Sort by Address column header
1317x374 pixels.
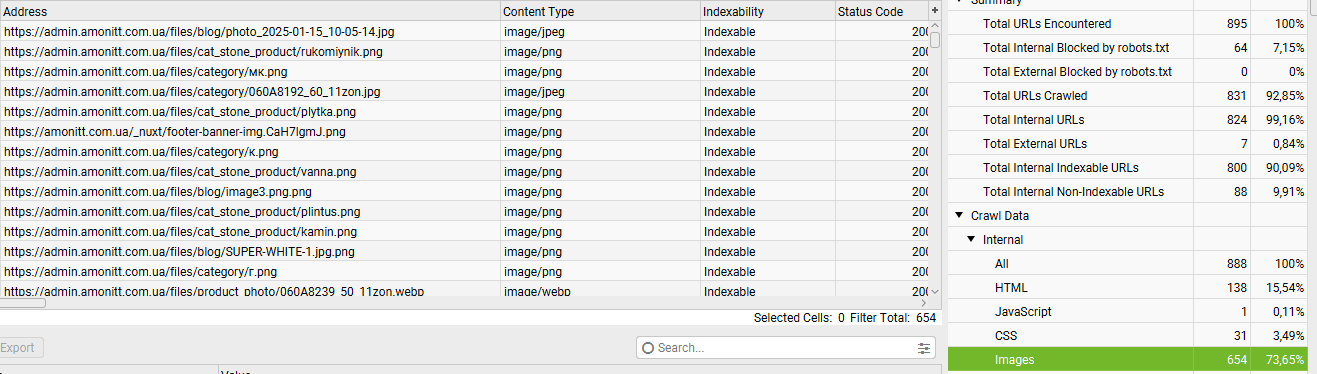(250, 11)
